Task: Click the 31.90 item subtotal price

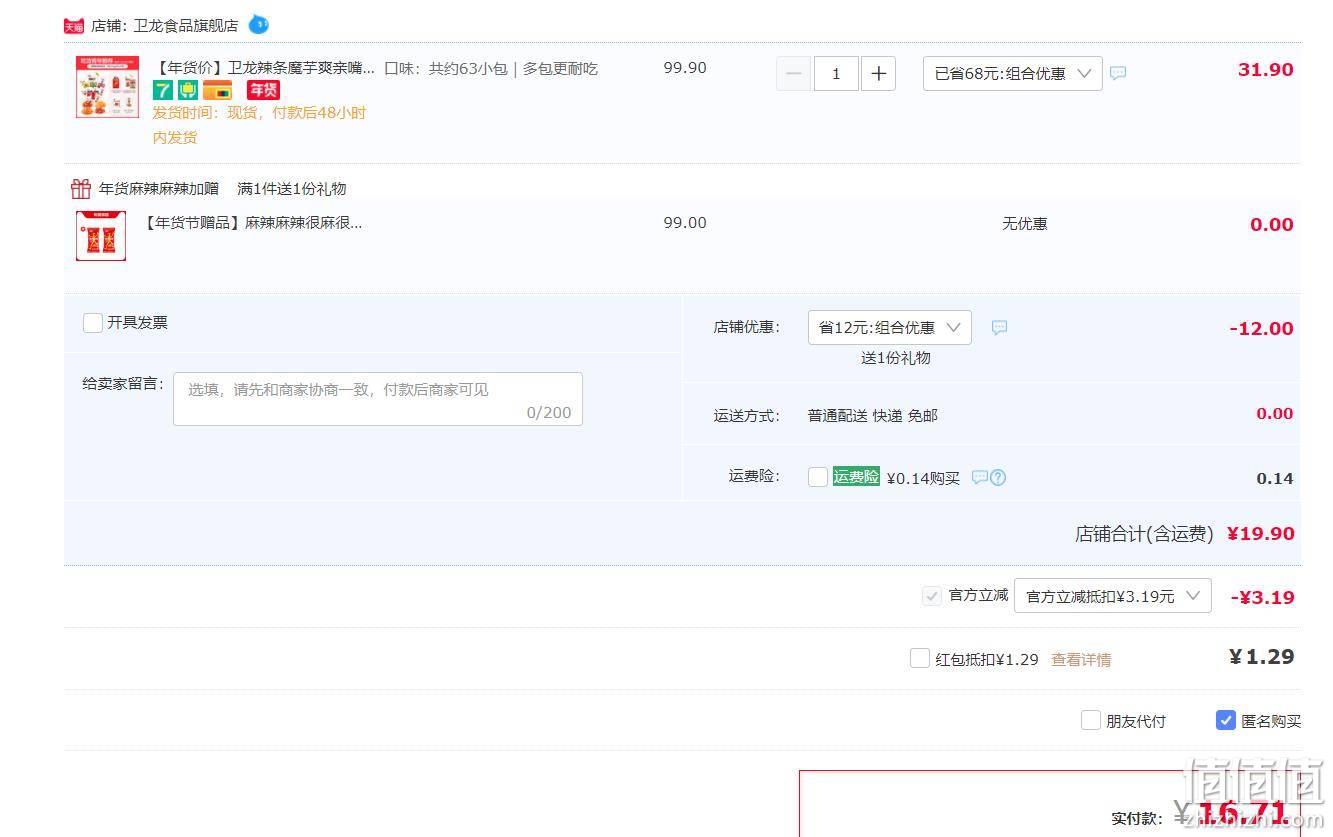Action: click(1265, 69)
